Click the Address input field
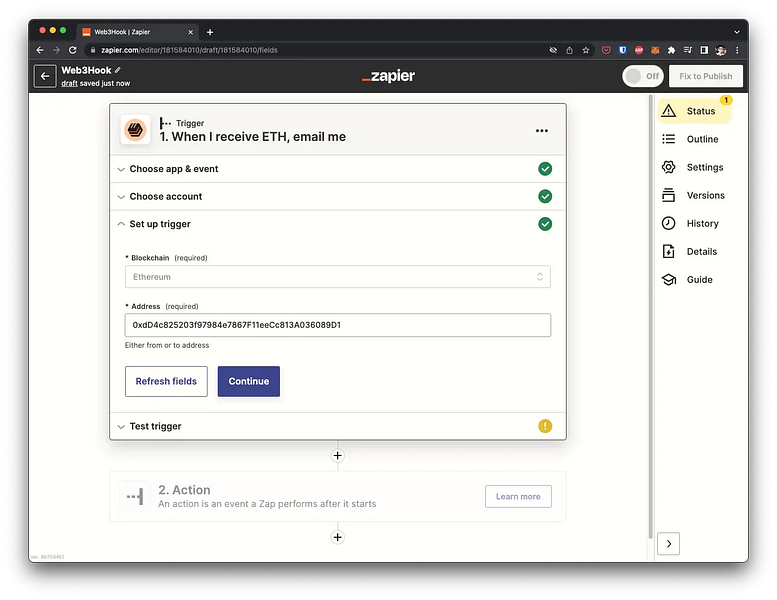 337,325
